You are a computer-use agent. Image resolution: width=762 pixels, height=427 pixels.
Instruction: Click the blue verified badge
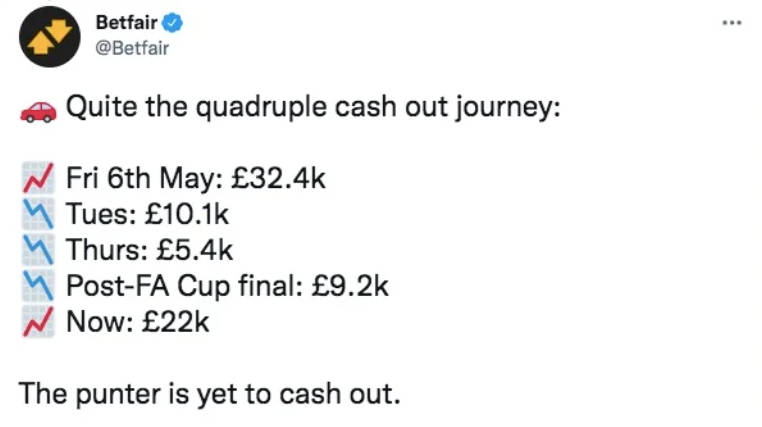point(171,21)
